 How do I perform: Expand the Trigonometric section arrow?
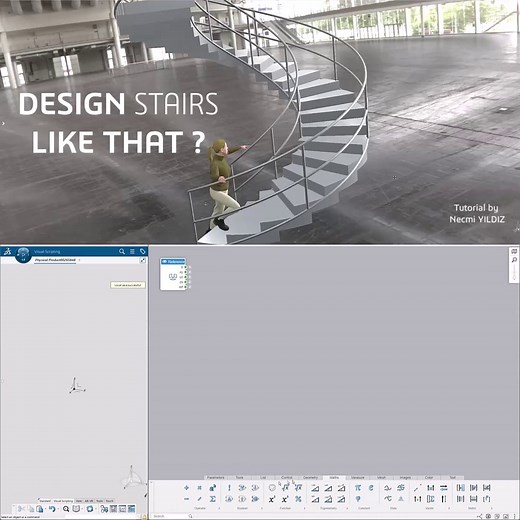pos(347,508)
